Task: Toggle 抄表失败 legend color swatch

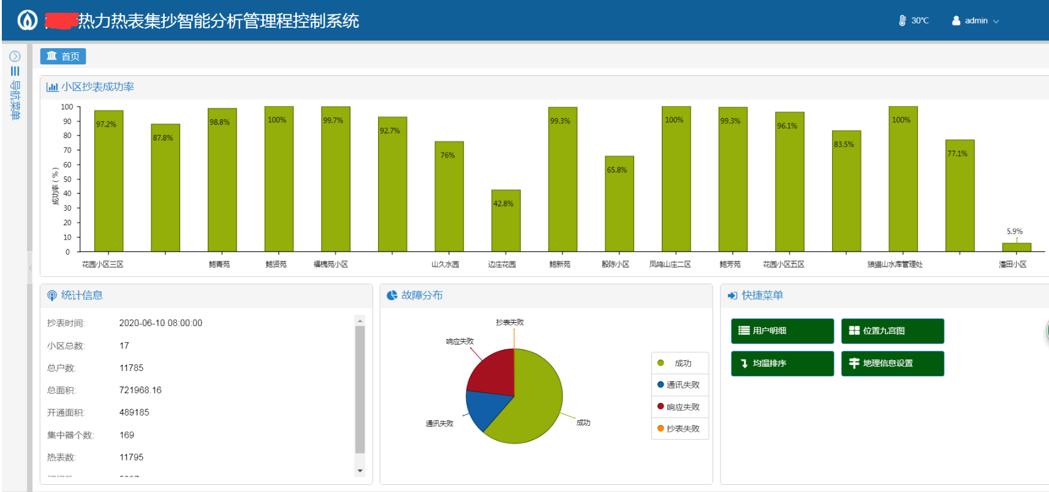Action: coord(660,428)
